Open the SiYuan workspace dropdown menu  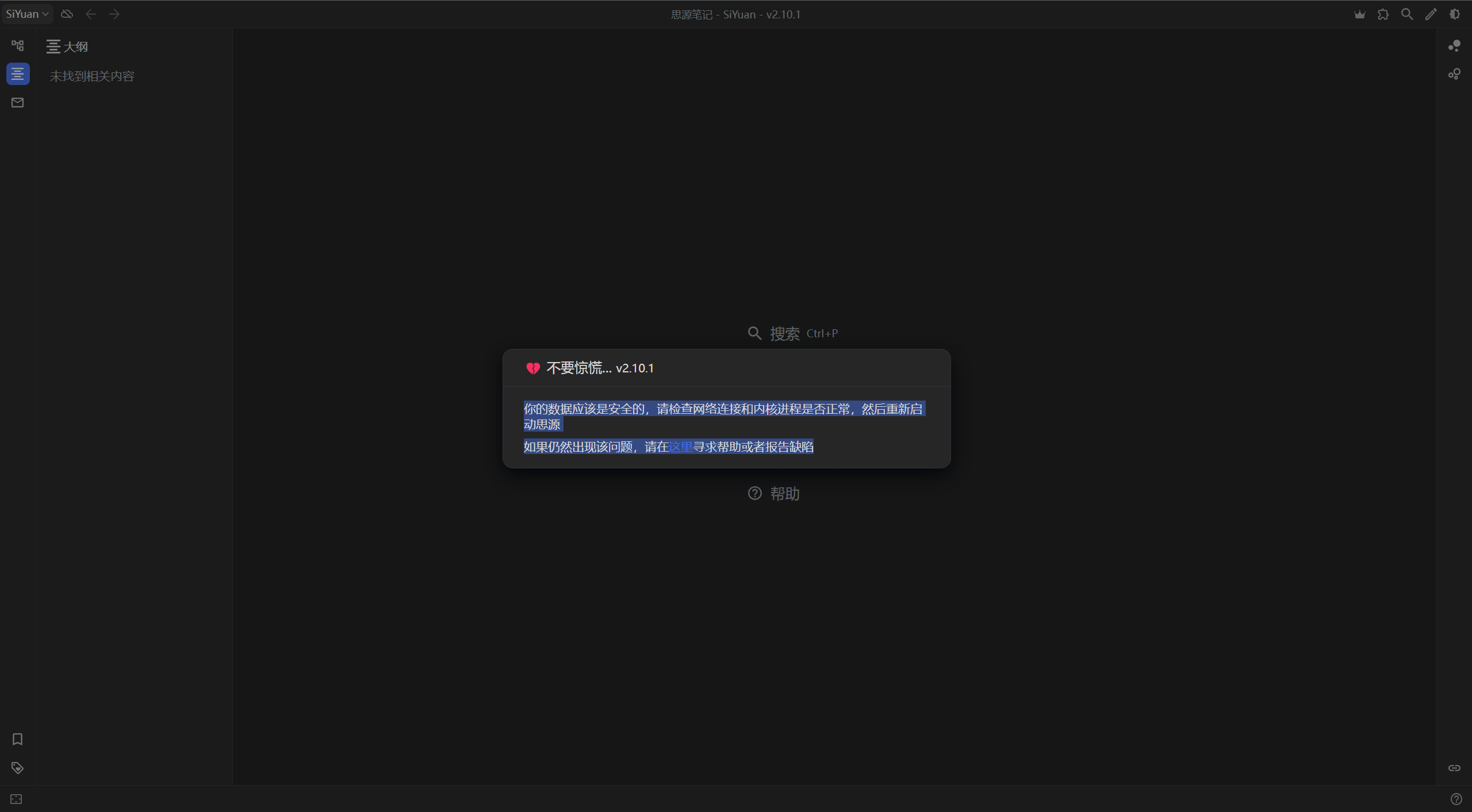pos(27,14)
